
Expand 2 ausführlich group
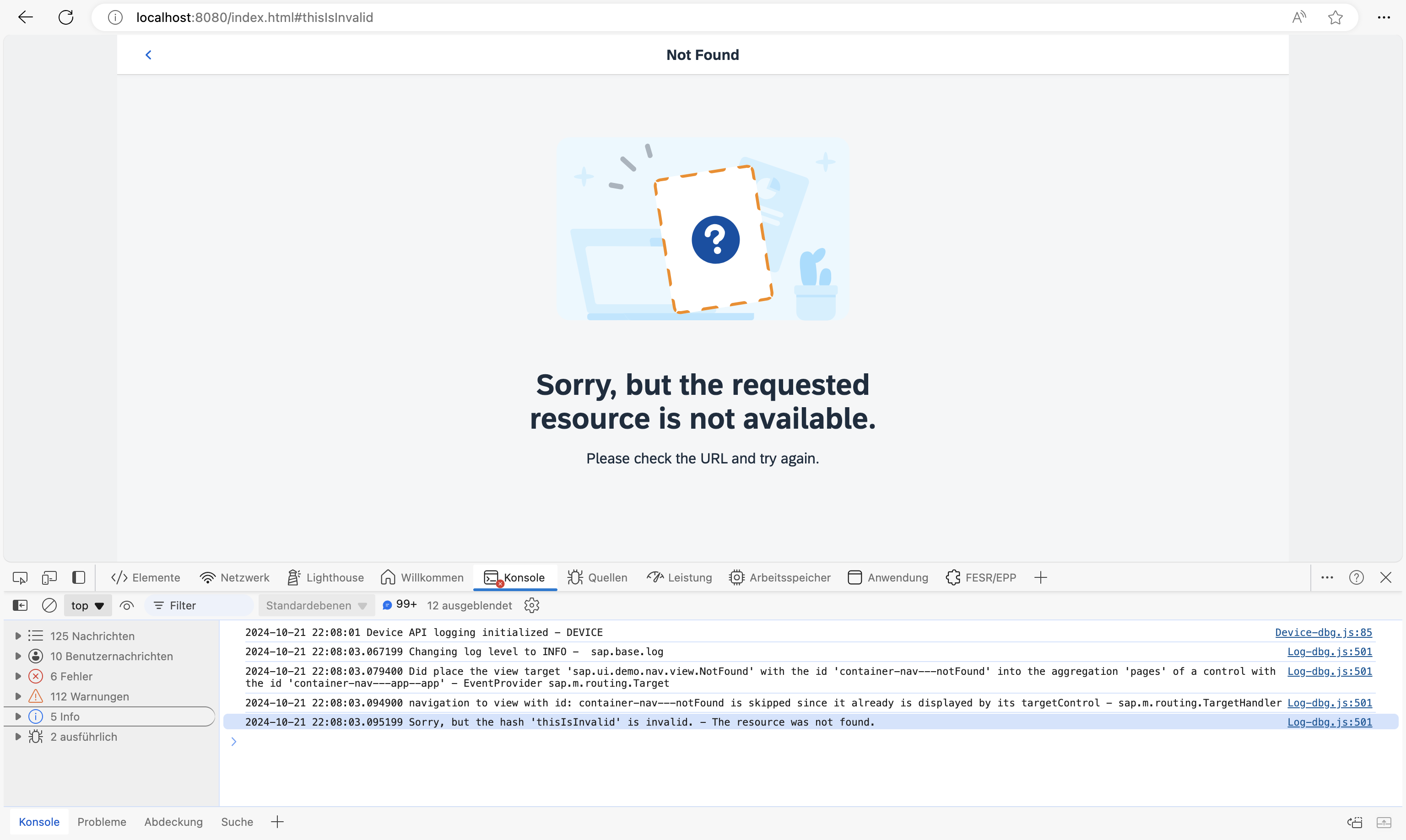17,737
